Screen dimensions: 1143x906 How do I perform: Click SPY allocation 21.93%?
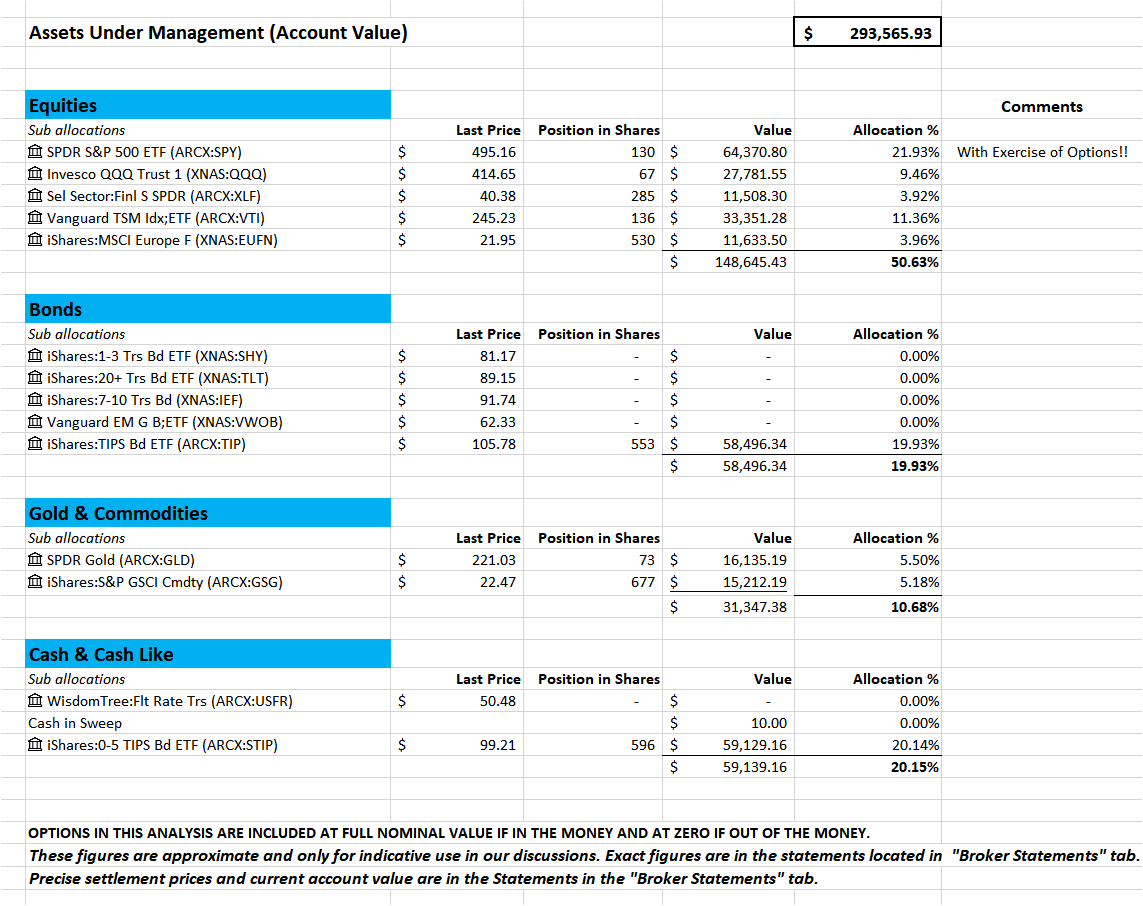(916, 152)
